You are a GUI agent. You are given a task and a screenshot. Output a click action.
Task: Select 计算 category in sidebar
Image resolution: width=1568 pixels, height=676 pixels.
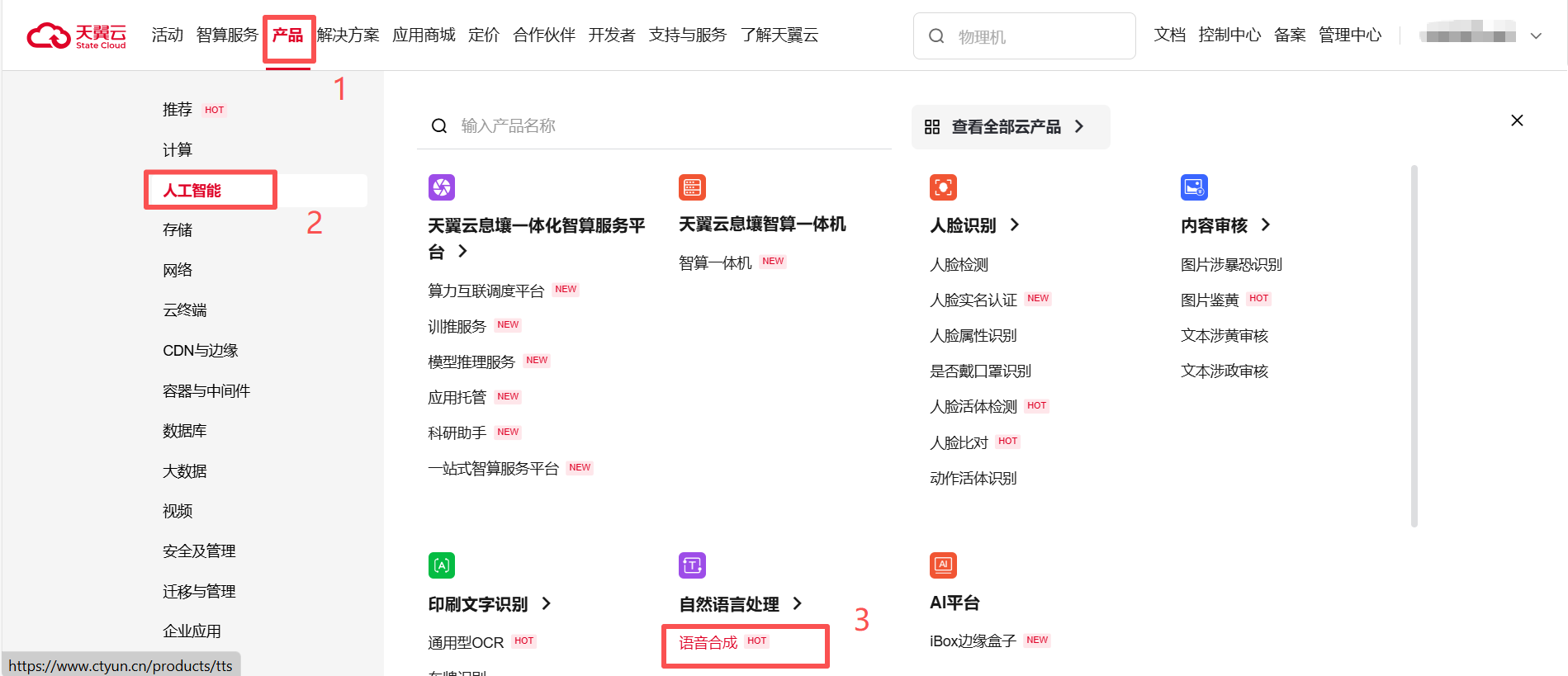point(178,149)
